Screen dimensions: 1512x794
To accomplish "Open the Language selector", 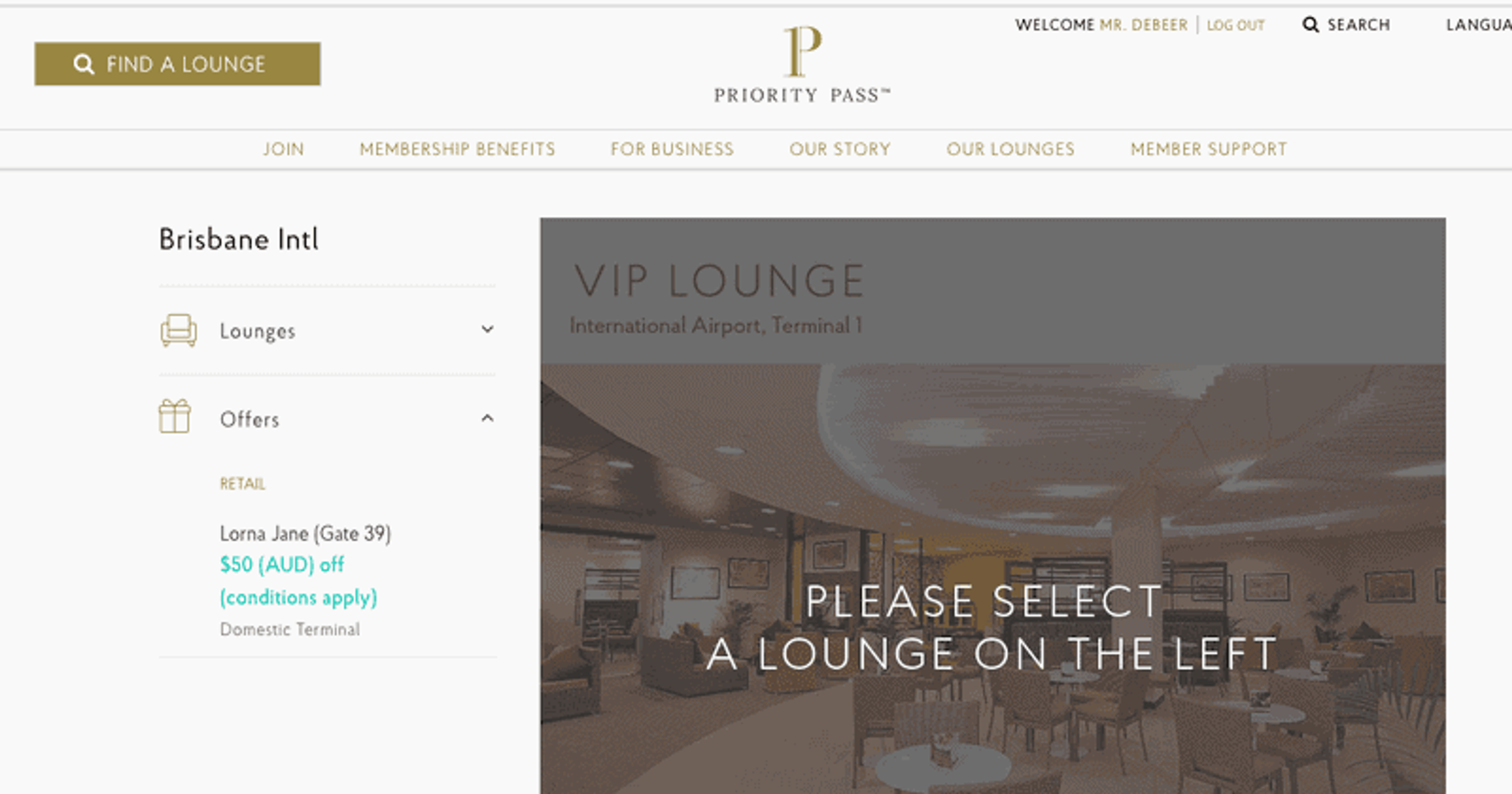I will tap(1479, 25).
